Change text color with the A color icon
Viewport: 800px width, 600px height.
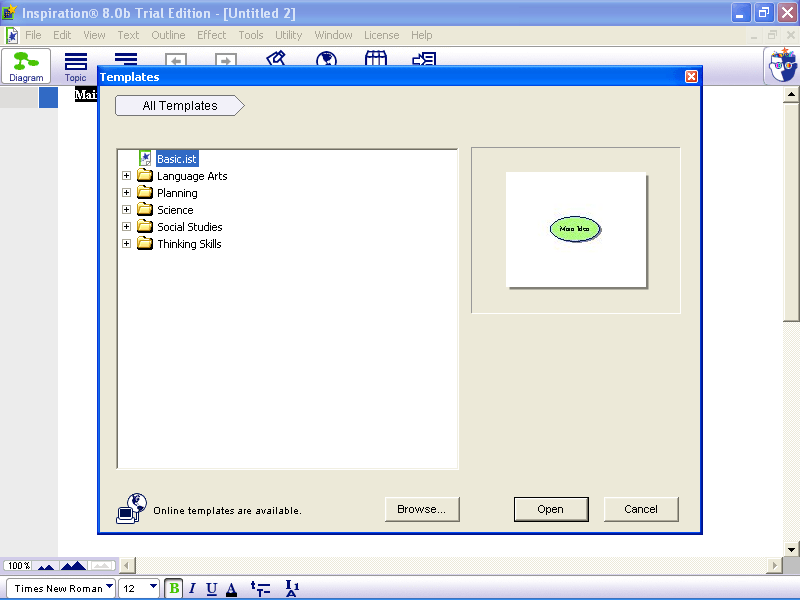coord(231,588)
